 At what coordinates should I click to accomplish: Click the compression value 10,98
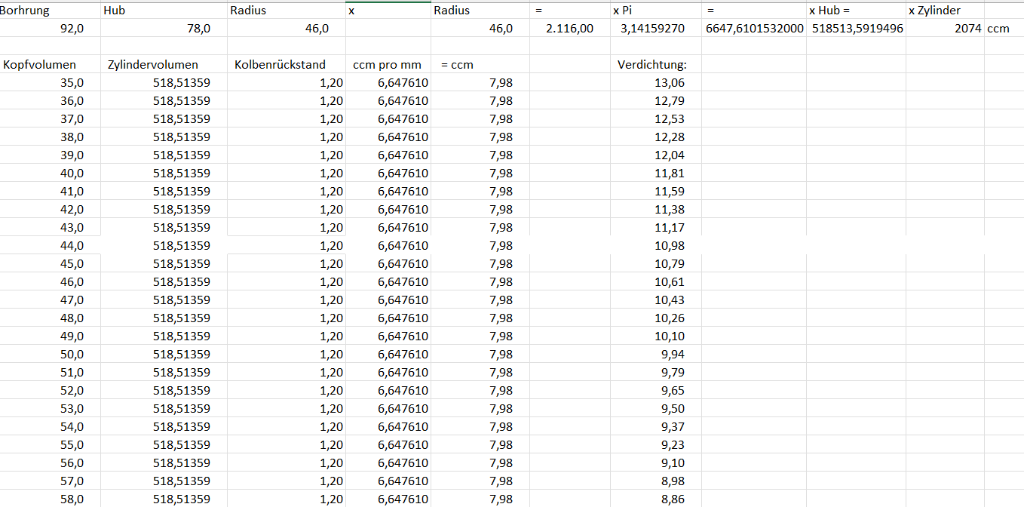tap(654, 245)
